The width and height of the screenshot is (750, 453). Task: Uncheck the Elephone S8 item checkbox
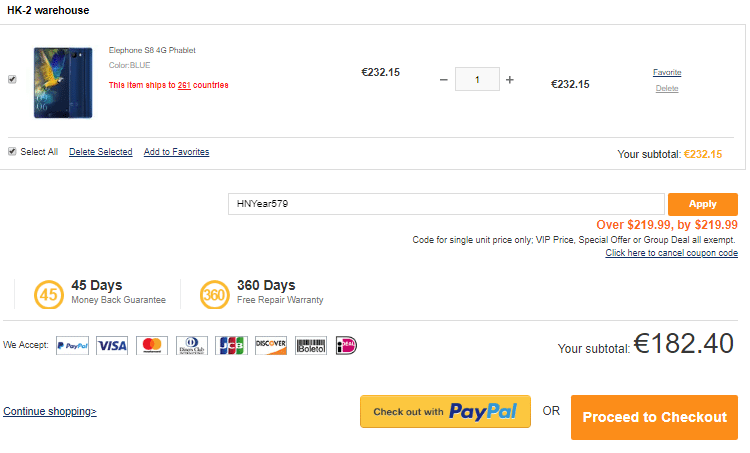tap(12, 79)
